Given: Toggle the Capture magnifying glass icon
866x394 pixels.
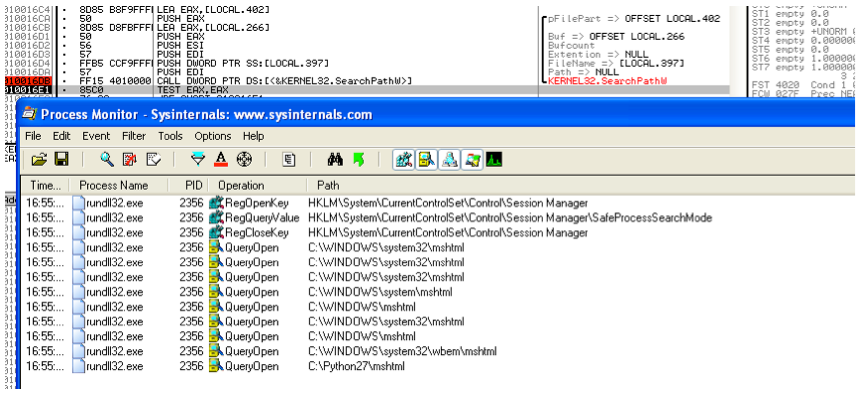Looking at the screenshot, I should coord(107,160).
